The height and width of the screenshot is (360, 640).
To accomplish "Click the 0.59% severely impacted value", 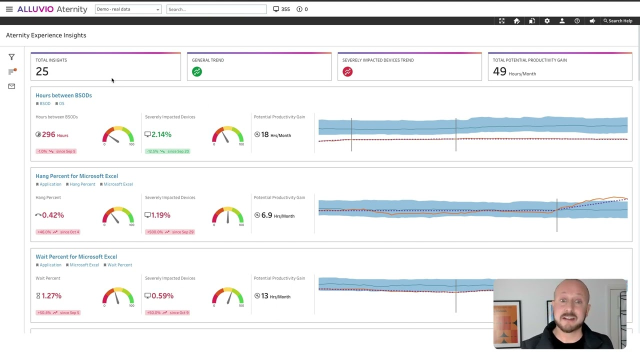I will (x=159, y=296).
